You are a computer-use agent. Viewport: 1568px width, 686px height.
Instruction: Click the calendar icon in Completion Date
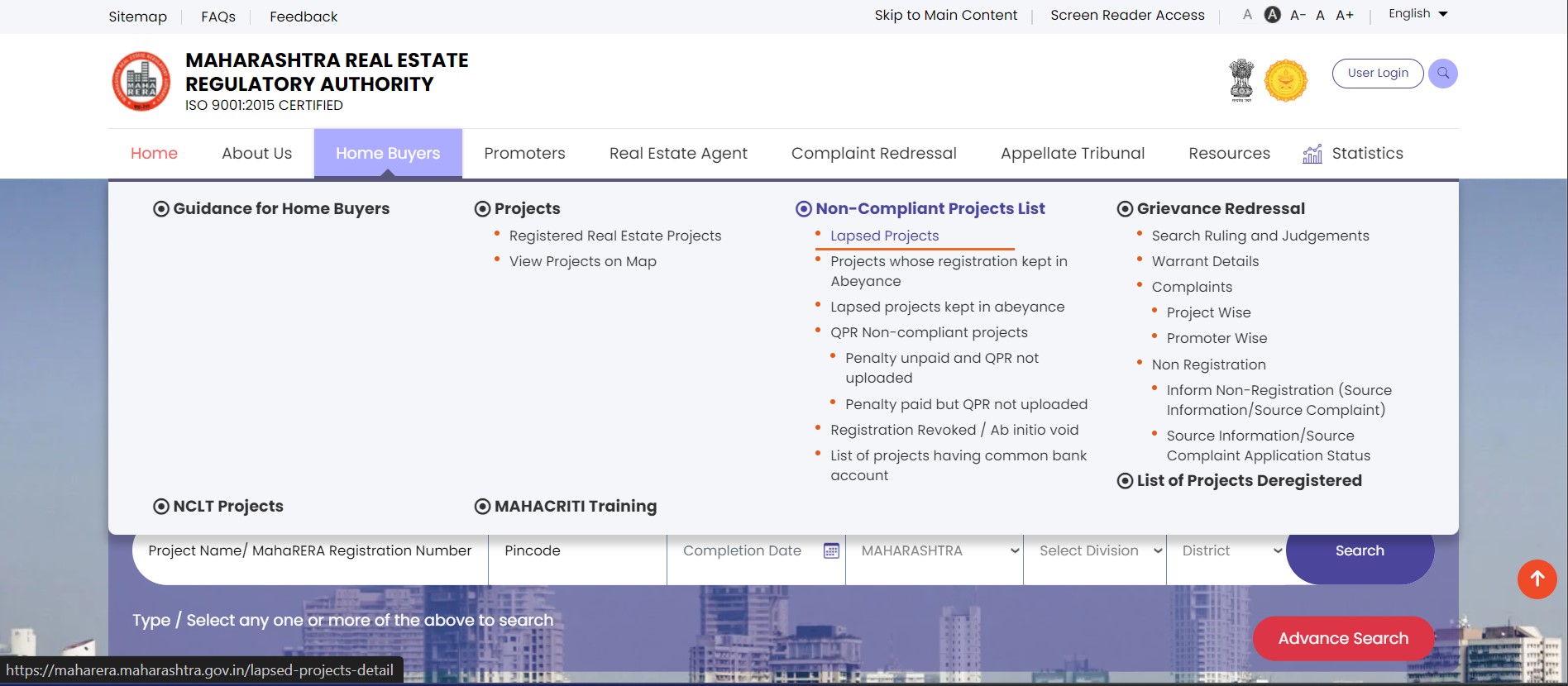point(831,551)
